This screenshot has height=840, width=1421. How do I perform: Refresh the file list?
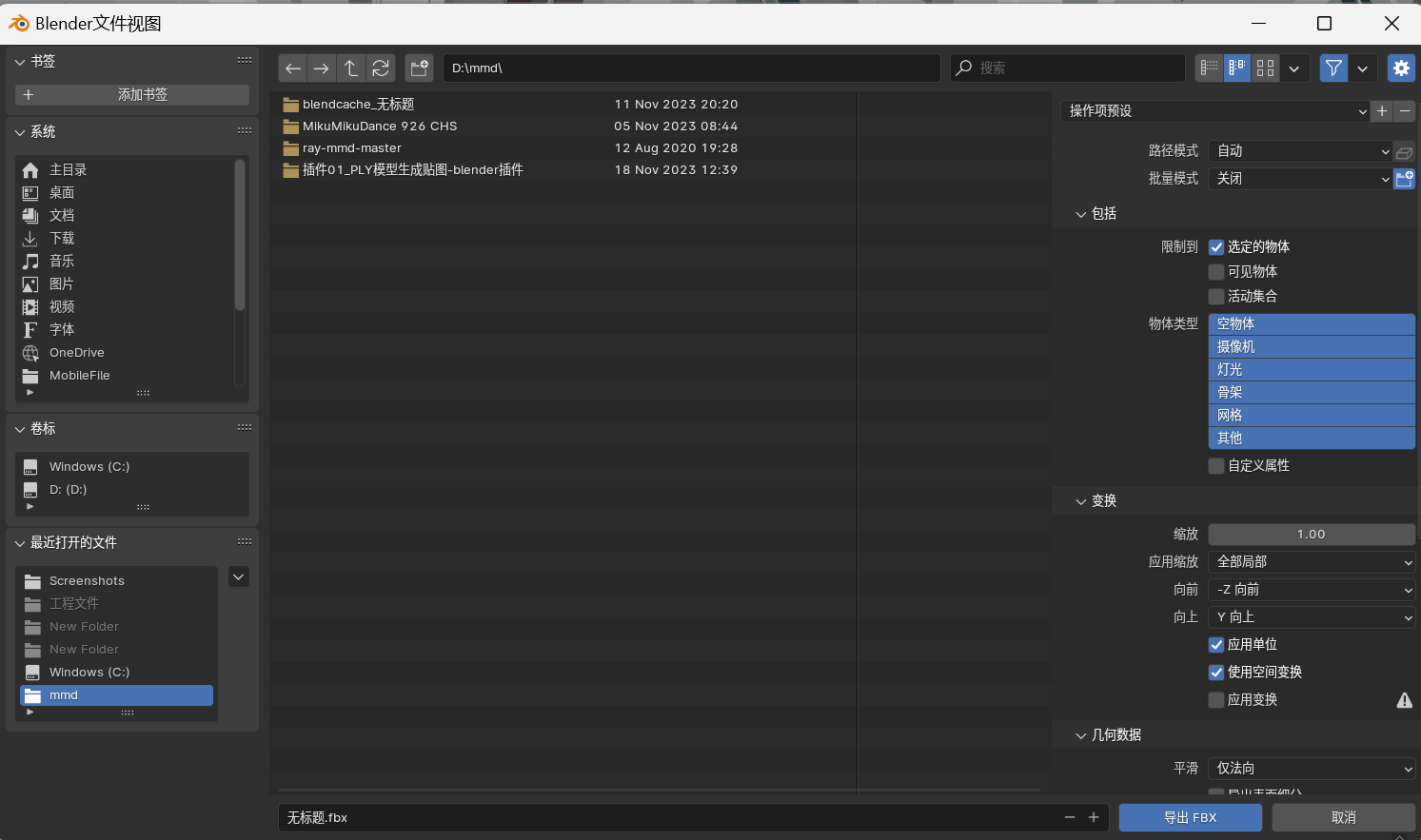coord(381,68)
